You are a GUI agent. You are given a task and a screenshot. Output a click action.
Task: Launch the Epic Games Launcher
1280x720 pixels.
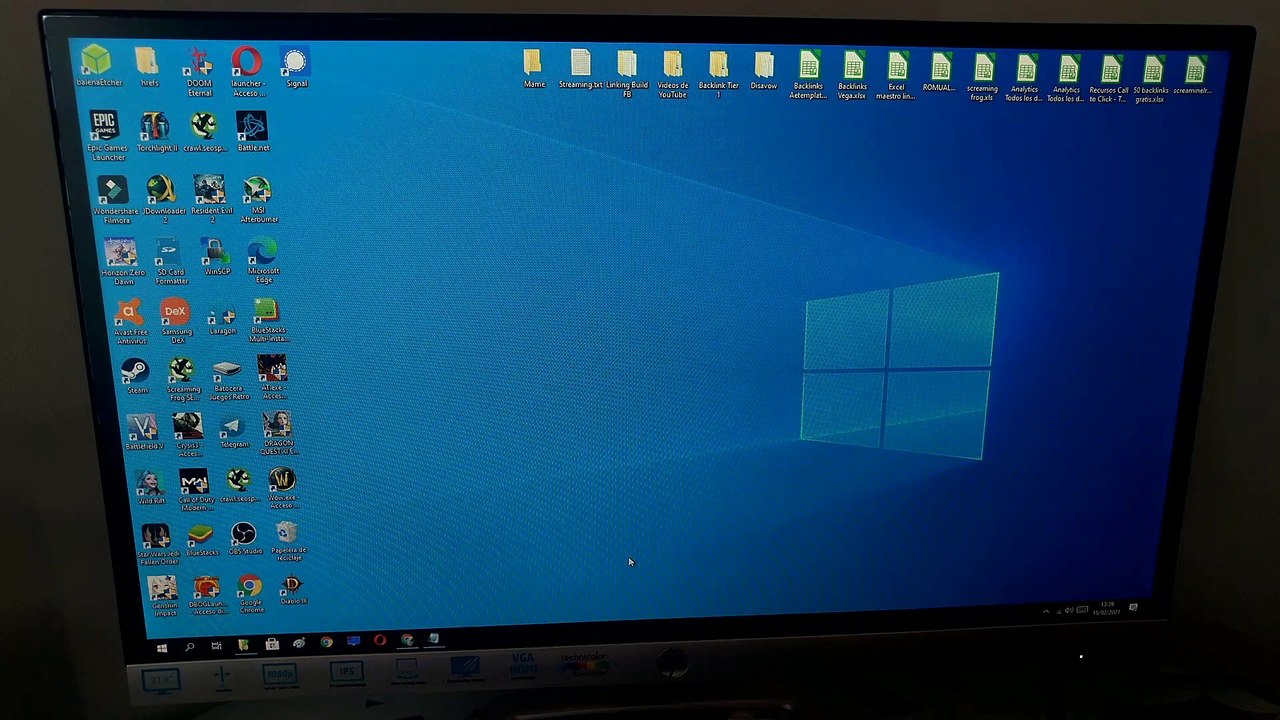coord(106,136)
